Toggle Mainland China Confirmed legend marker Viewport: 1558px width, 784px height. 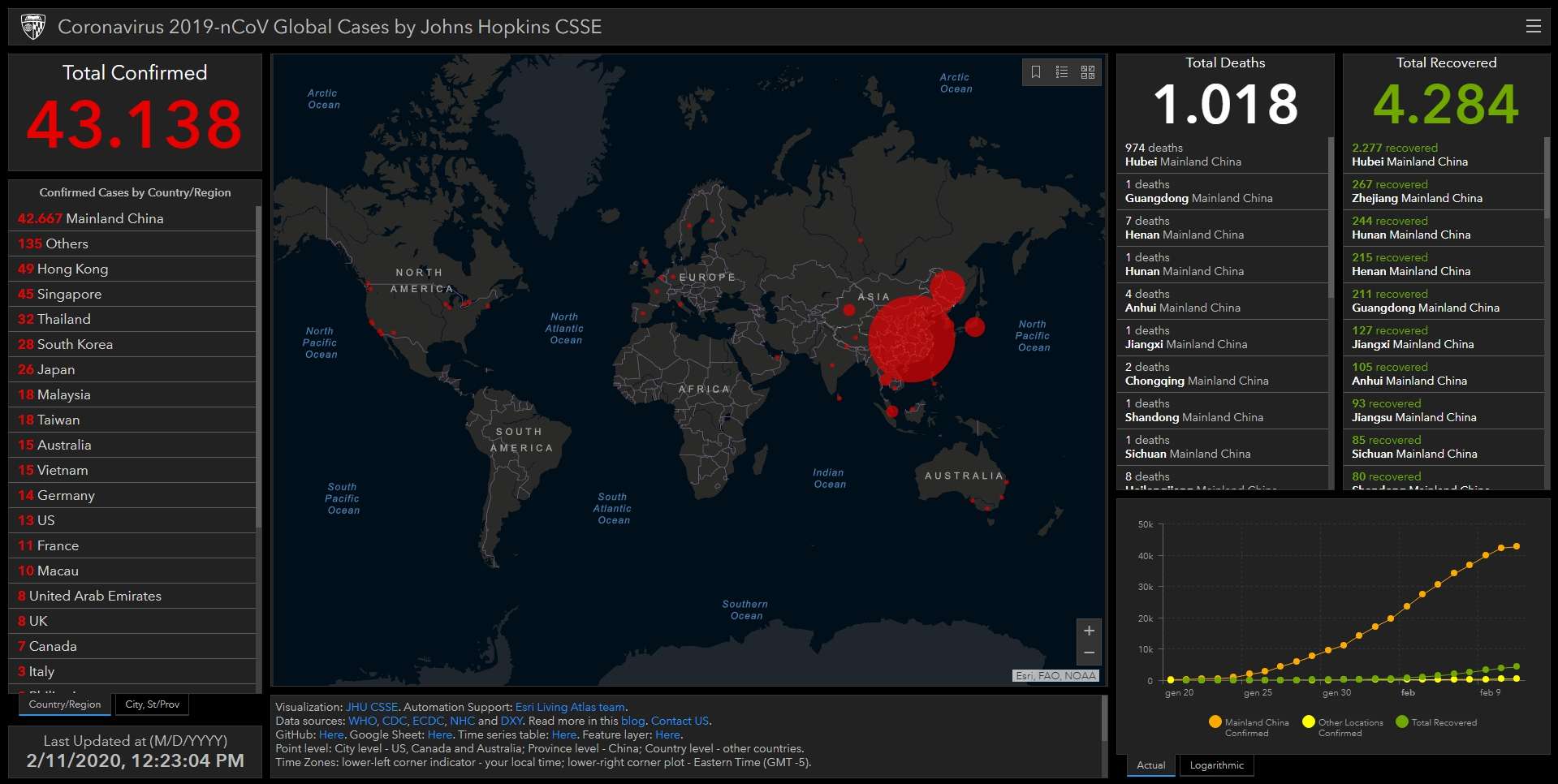click(x=1215, y=722)
